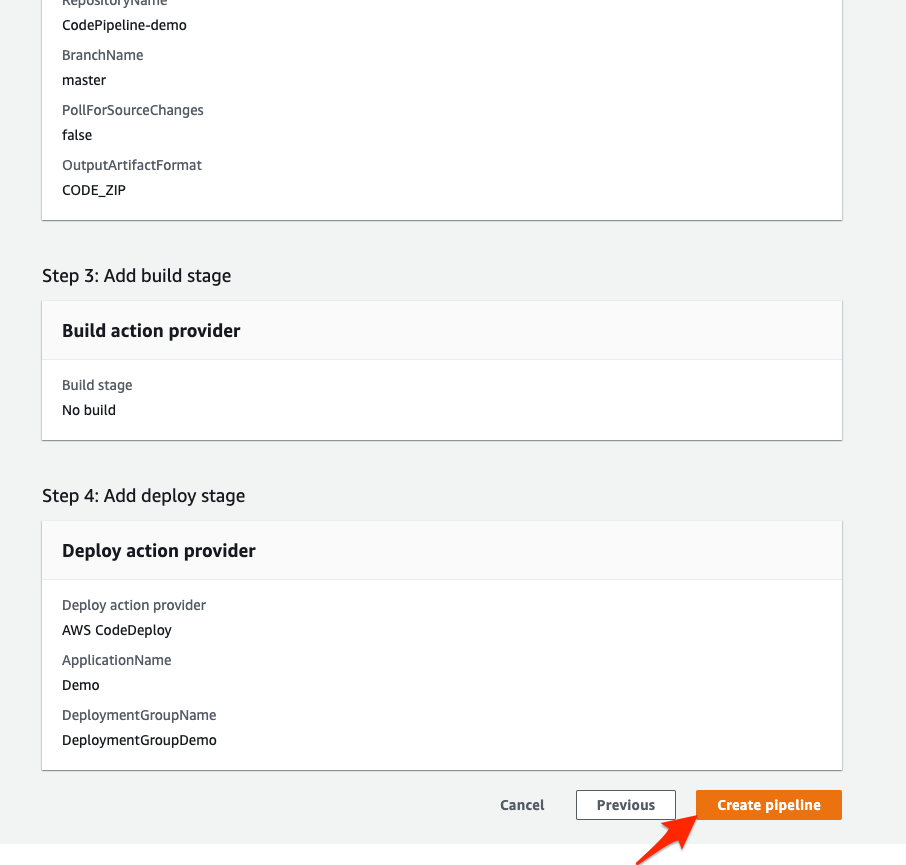Click the ApplicationName field label
Screen dimensions: 906x865
click(116, 660)
